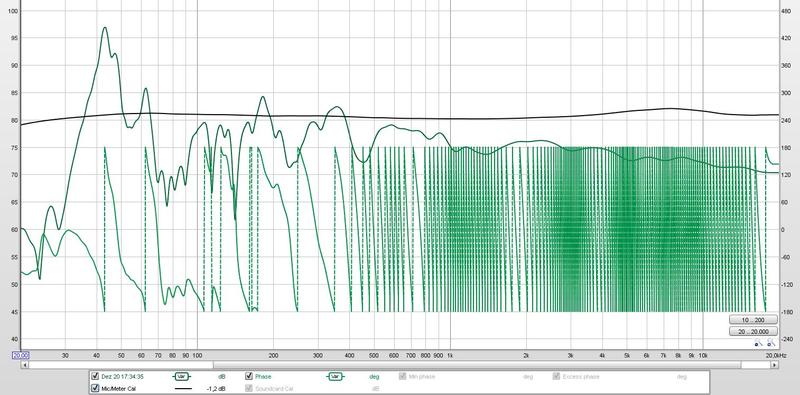Viewport: 800px width, 395px height.
Task: Click the Var smoothing icon beside Phase
Action: (335, 377)
